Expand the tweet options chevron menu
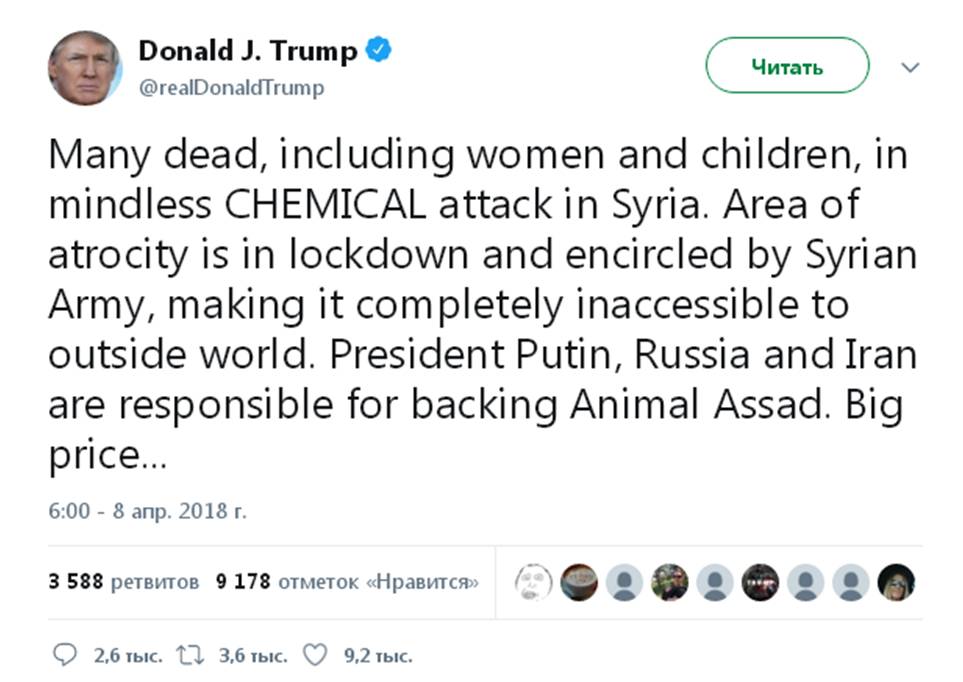The width and height of the screenshot is (963, 682). pos(910,68)
